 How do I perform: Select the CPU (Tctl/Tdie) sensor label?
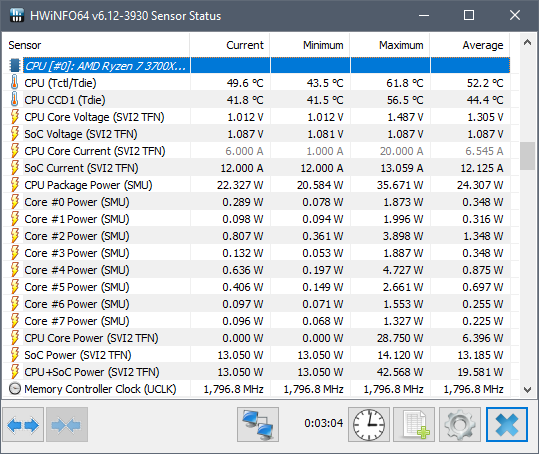(x=60, y=83)
